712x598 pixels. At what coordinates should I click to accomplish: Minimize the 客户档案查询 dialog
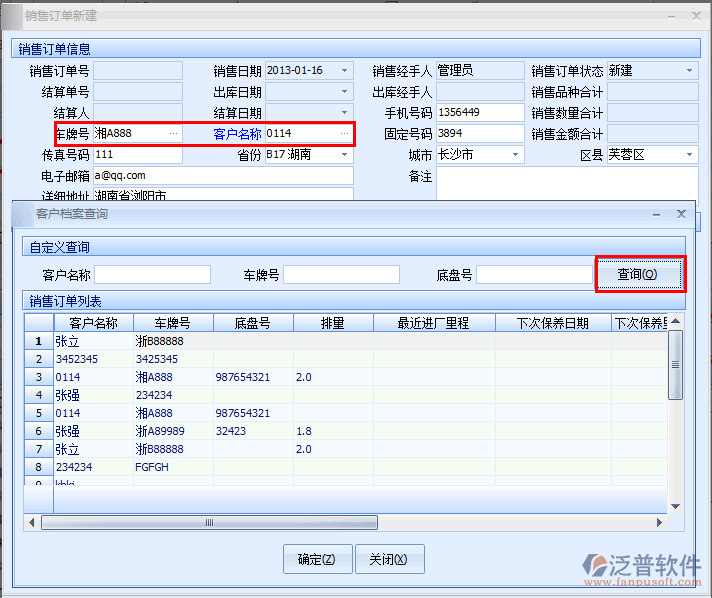[656, 214]
